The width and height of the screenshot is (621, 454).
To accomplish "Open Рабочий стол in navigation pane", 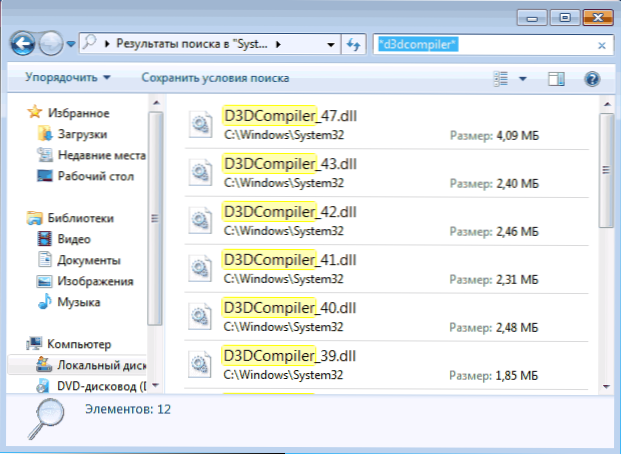I will (96, 176).
